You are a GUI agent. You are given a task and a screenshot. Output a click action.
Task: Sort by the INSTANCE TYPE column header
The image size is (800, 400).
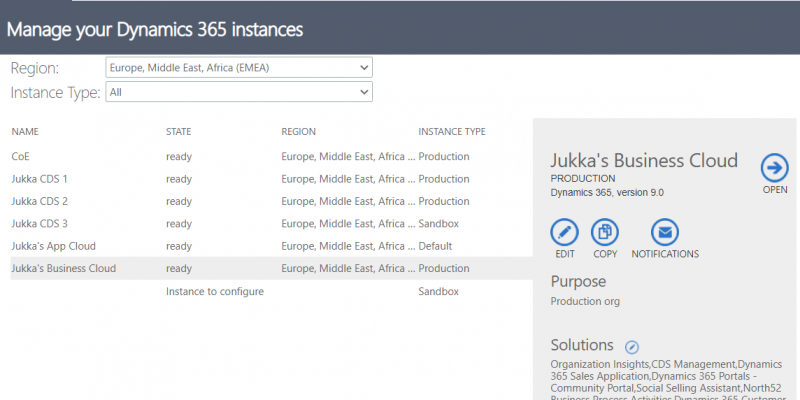(x=452, y=132)
